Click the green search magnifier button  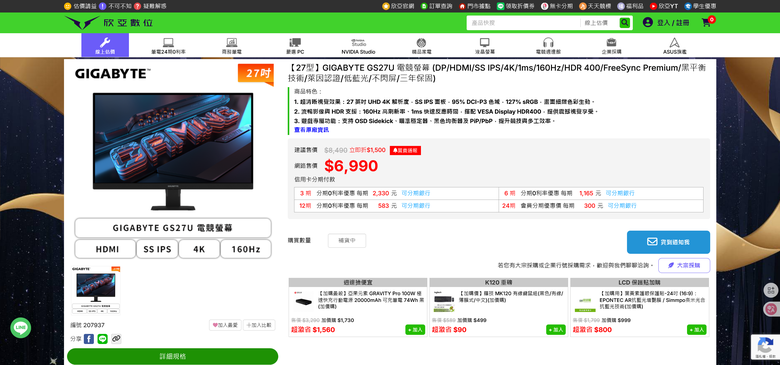[x=625, y=23]
